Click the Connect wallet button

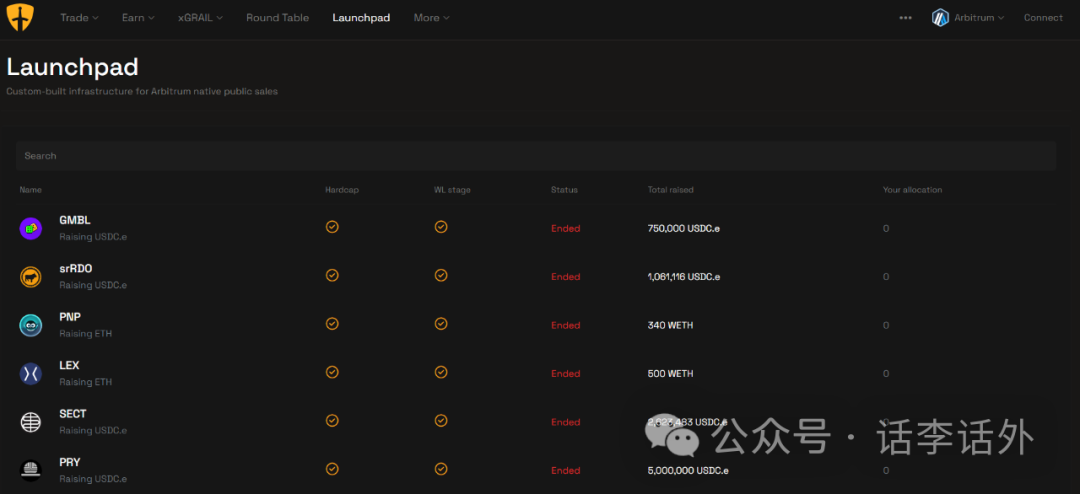click(x=1043, y=18)
